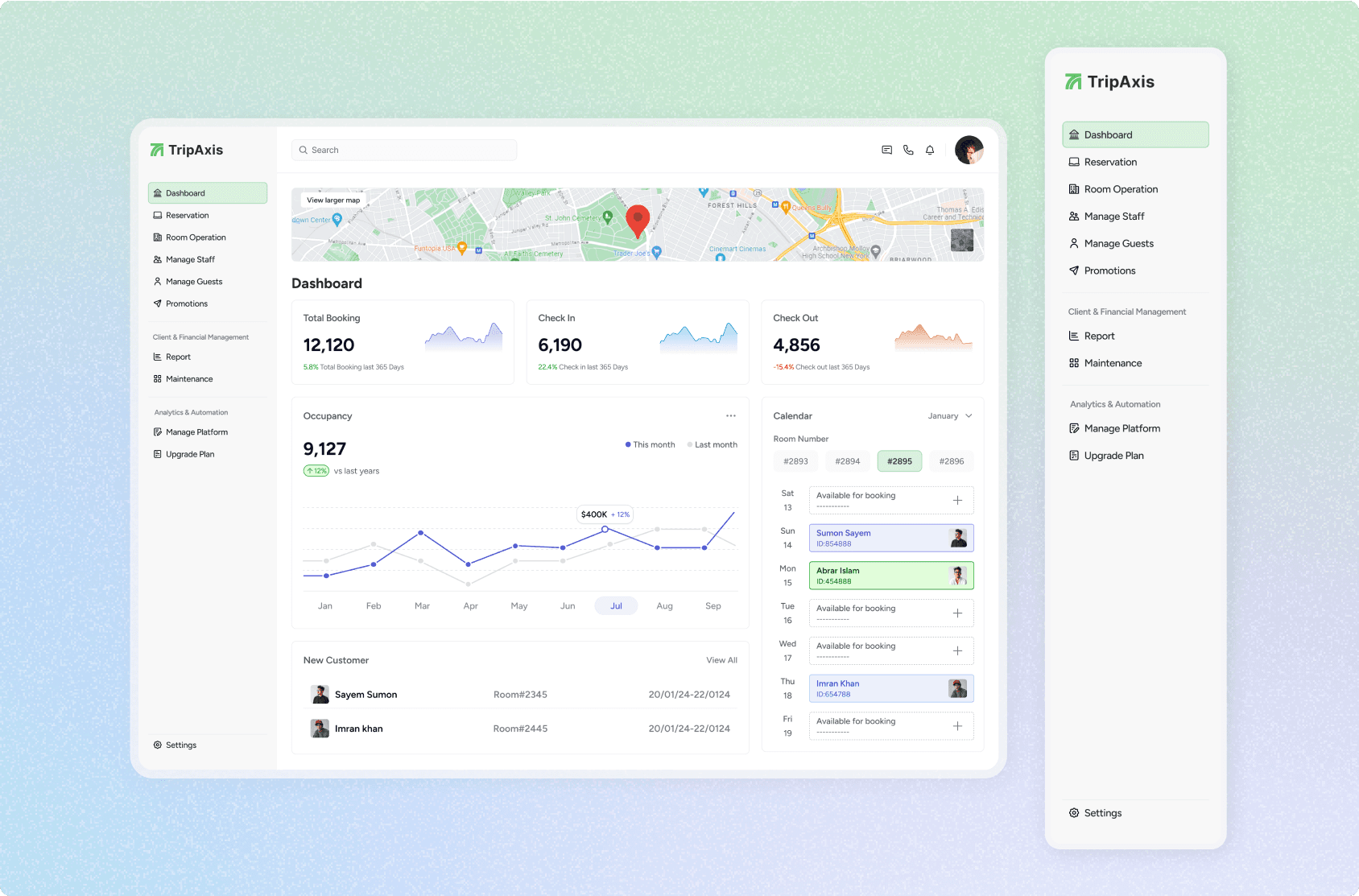Click Sayem Sumon customer avatar
1359x896 pixels.
tap(320, 695)
